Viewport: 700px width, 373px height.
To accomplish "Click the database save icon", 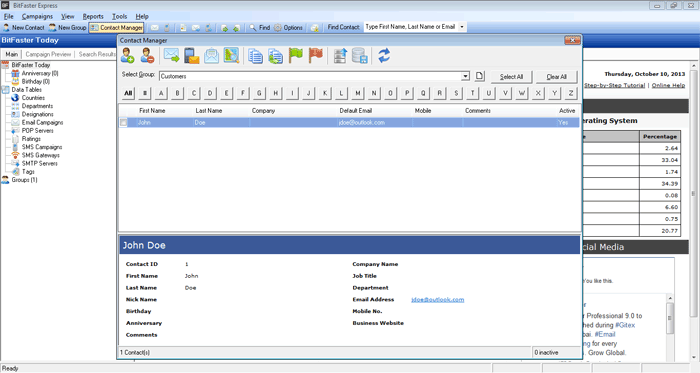I will tap(359, 56).
